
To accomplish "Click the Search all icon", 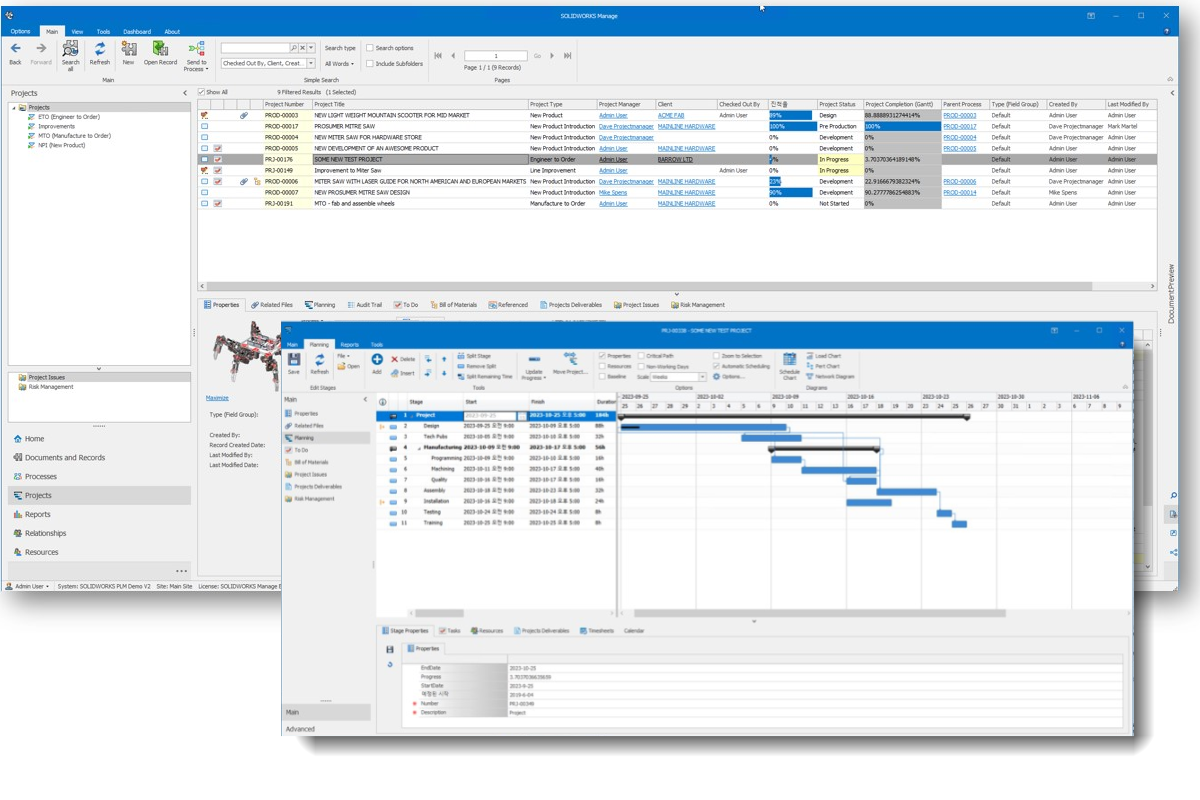I will pos(70,48).
